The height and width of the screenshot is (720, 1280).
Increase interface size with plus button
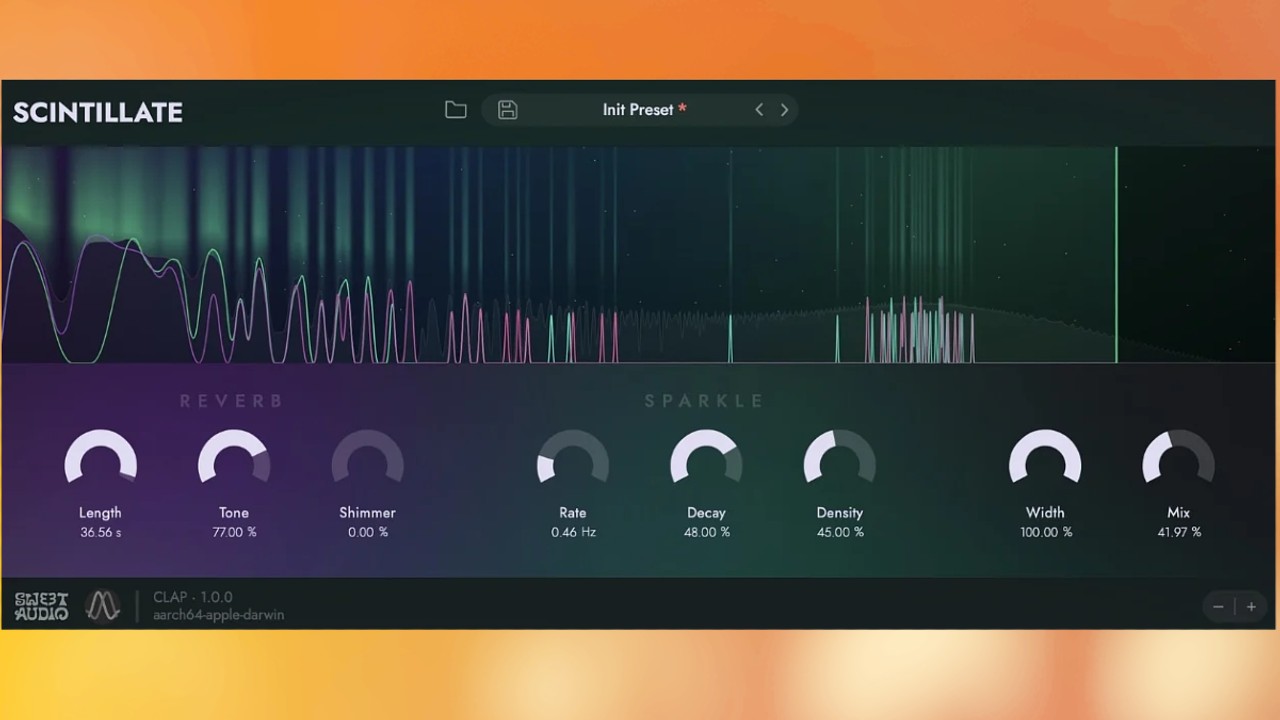[x=1251, y=606]
